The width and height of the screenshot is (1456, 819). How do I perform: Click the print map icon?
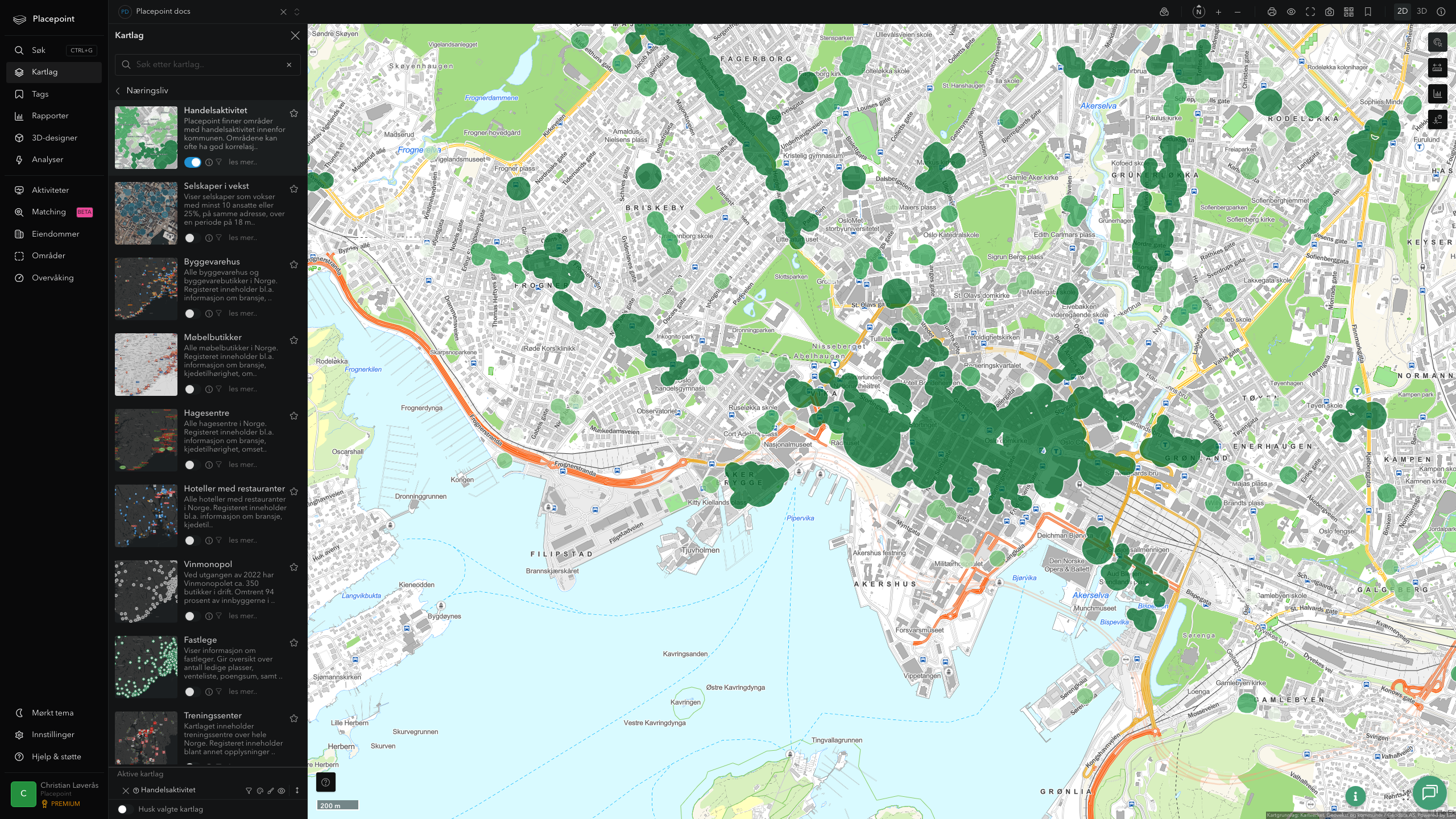pyautogui.click(x=1272, y=12)
